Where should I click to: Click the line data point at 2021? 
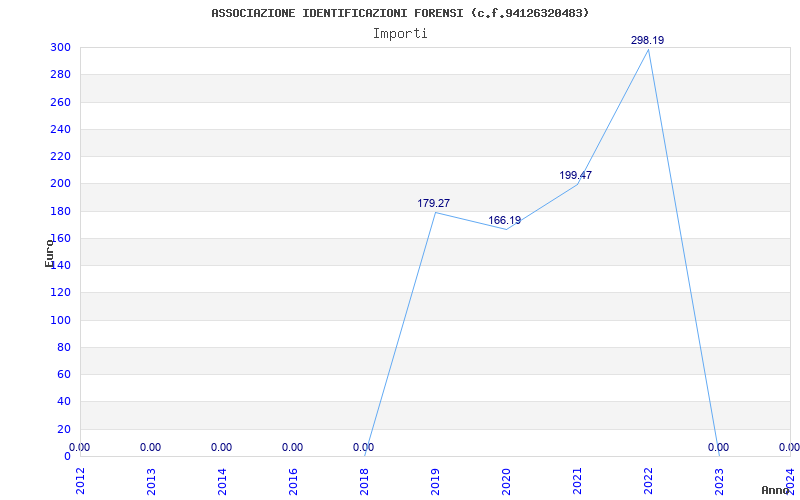point(577,184)
